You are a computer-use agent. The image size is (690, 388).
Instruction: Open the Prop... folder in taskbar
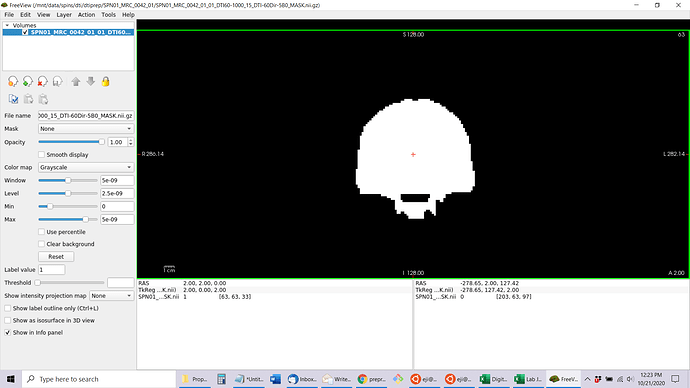click(x=194, y=379)
